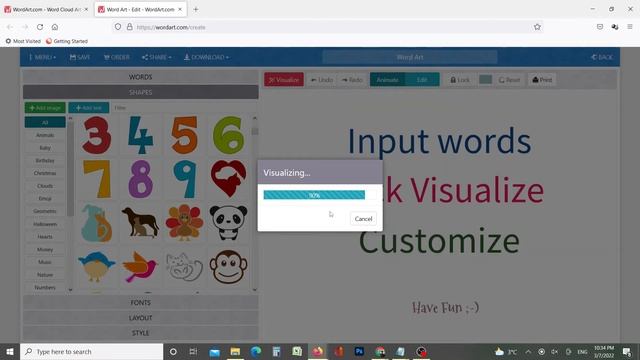
Task: Choose the turkey shape
Action: (184, 222)
